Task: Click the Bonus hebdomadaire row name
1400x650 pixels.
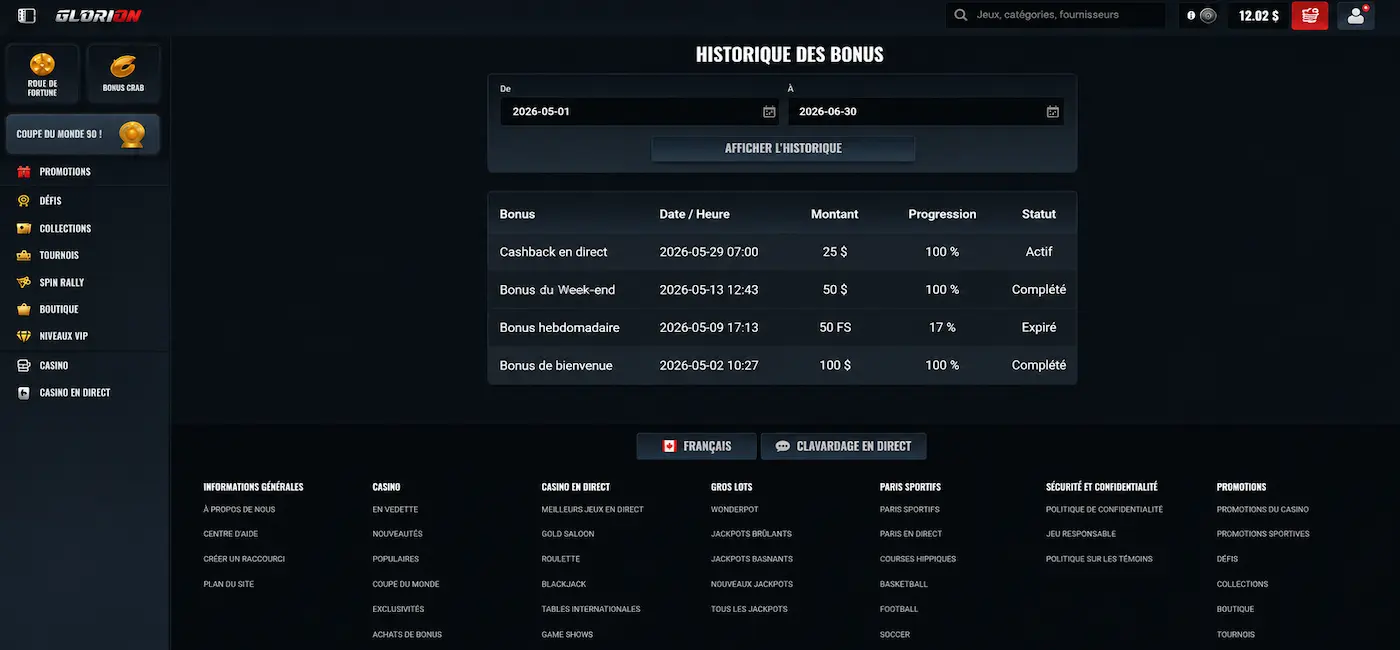Action: 559,328
